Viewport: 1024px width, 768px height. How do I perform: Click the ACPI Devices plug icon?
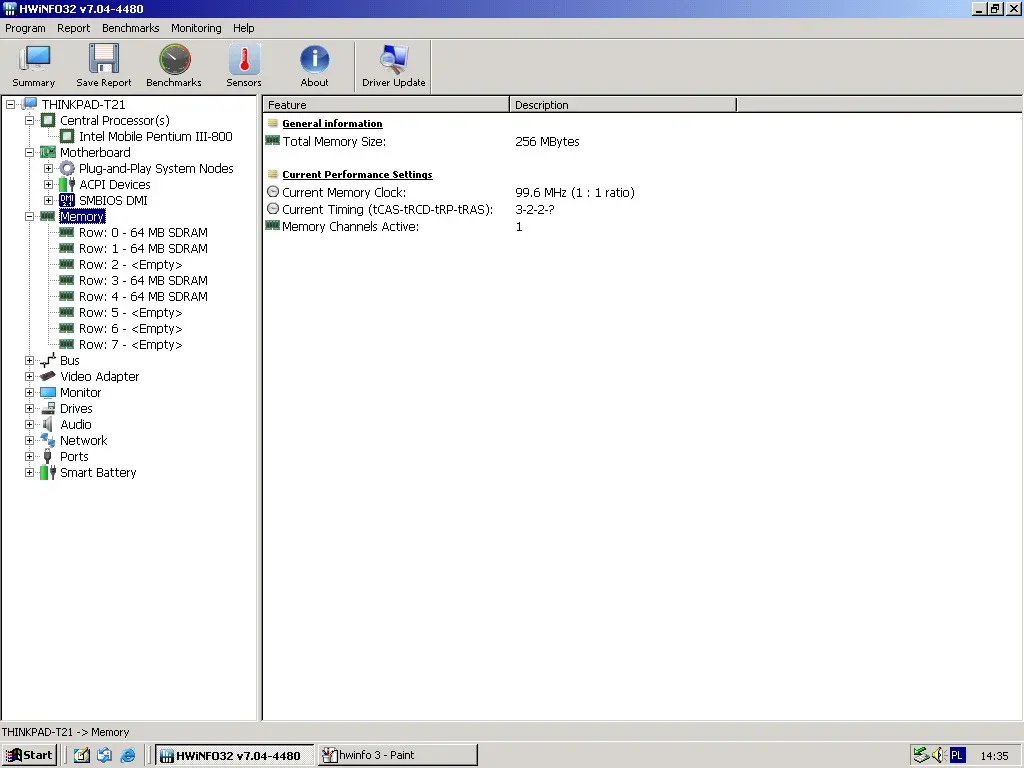point(67,184)
